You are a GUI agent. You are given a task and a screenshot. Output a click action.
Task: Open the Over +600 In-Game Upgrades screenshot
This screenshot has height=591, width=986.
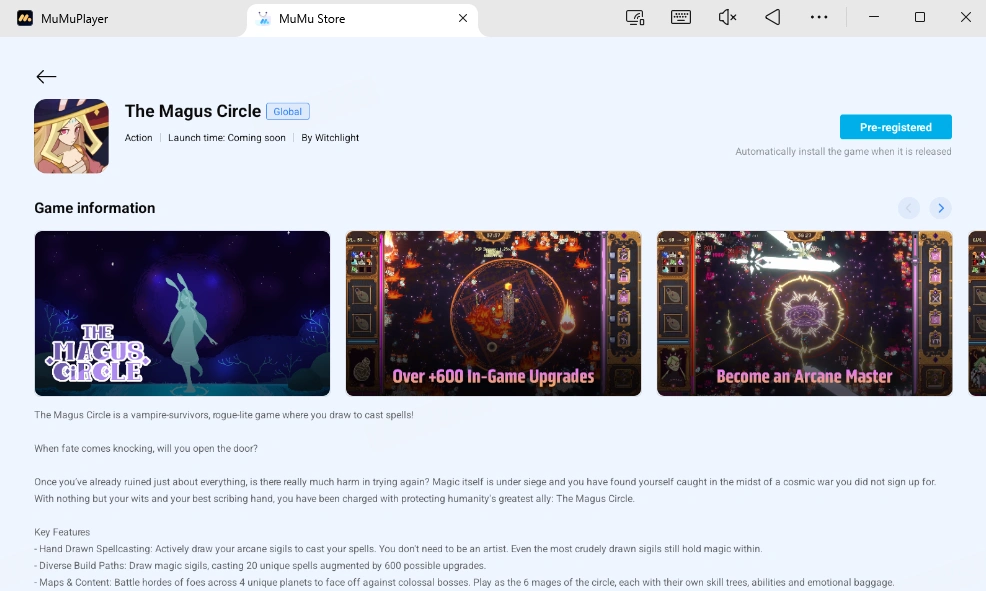tap(494, 313)
